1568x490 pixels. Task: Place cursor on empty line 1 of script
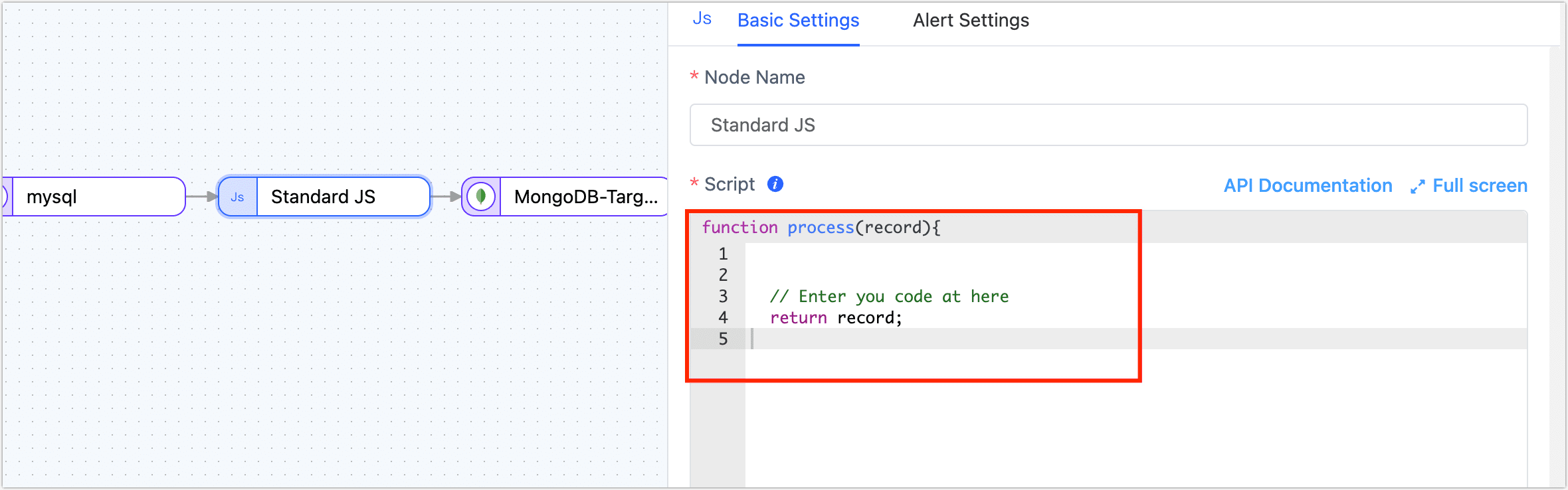[x=930, y=254]
